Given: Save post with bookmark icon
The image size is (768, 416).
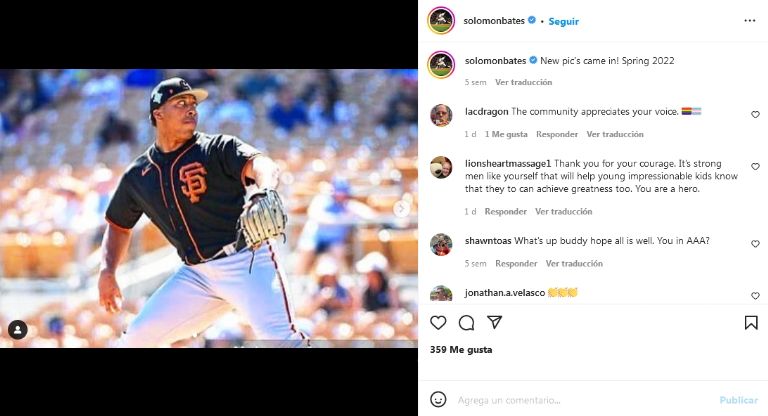Looking at the screenshot, I should 751,323.
